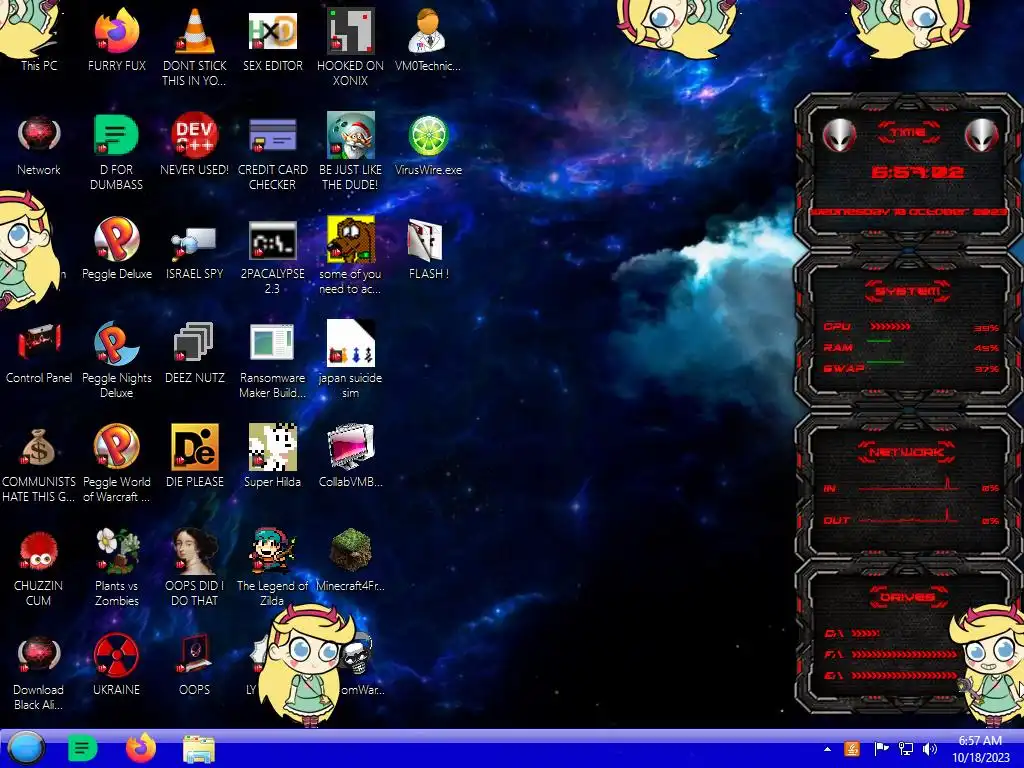Open the NEVER USED! Dev C++ shortcut

tap(194, 145)
